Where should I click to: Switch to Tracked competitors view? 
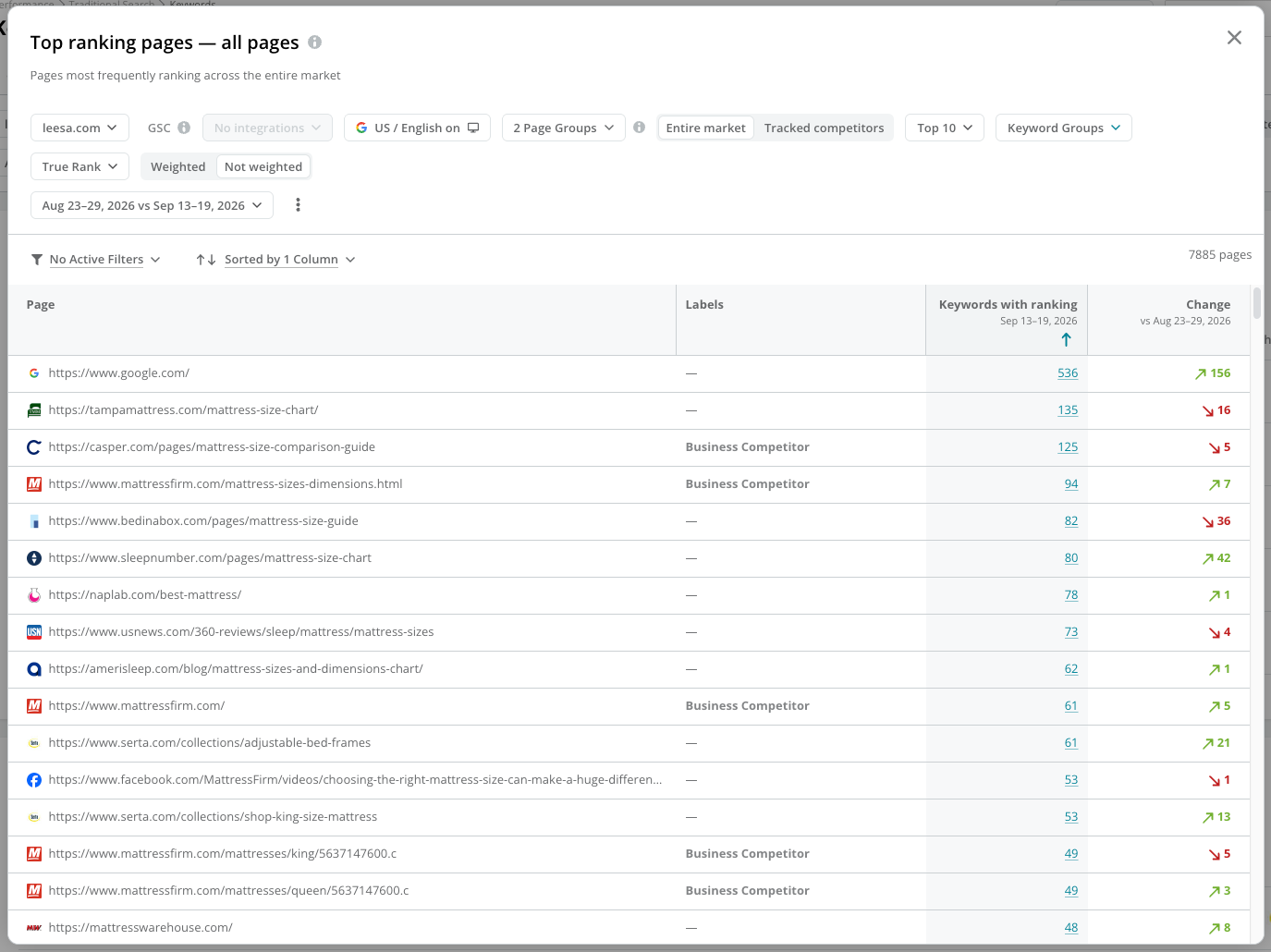coord(824,128)
